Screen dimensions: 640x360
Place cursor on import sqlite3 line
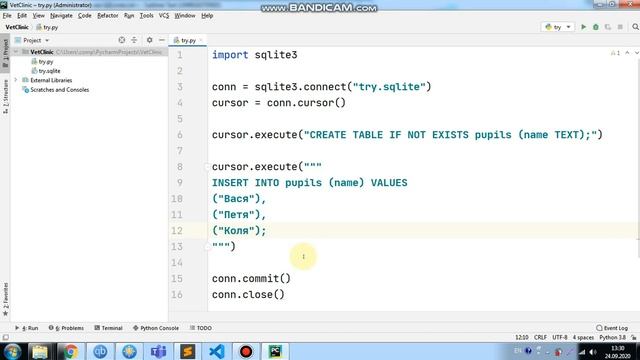(254, 55)
